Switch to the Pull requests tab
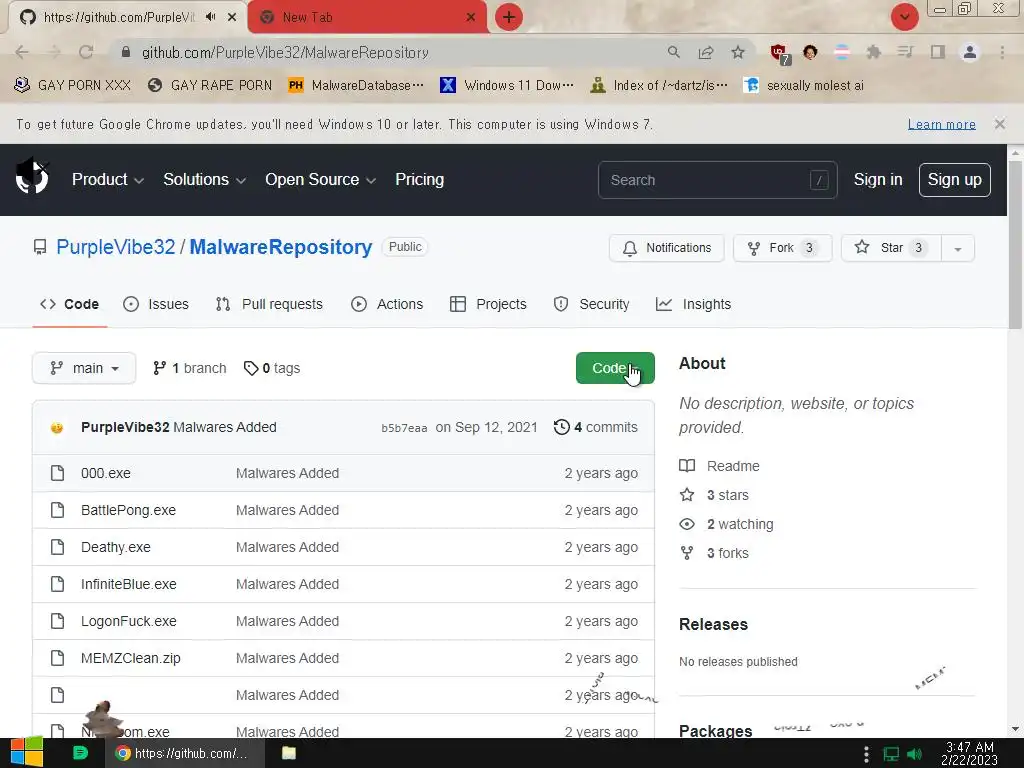Viewport: 1024px width, 768px height. [269, 304]
